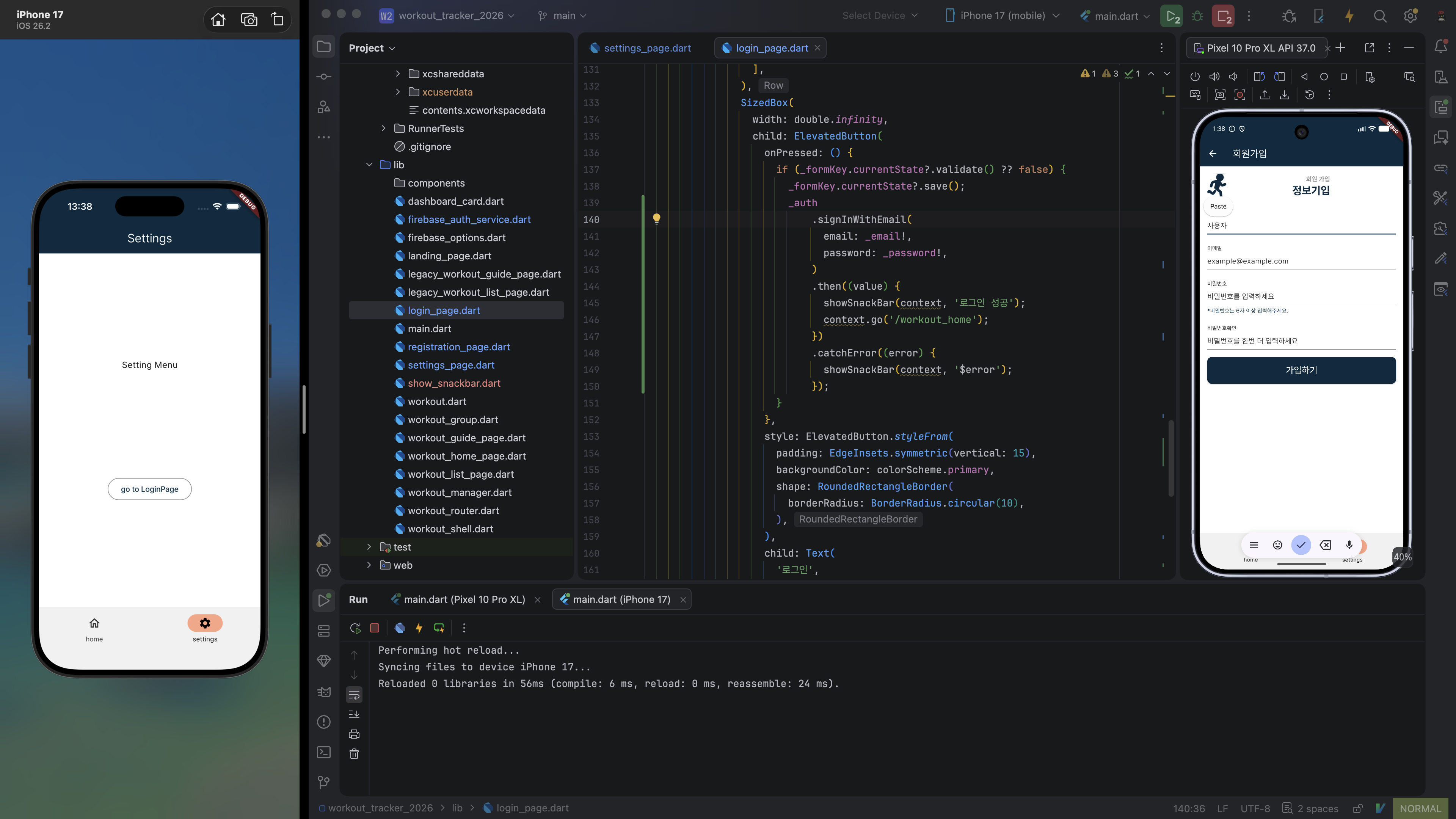The height and width of the screenshot is (819, 1456).
Task: Switch to main.dart (Pixel 10 Pro XL) run tab
Action: click(x=458, y=599)
